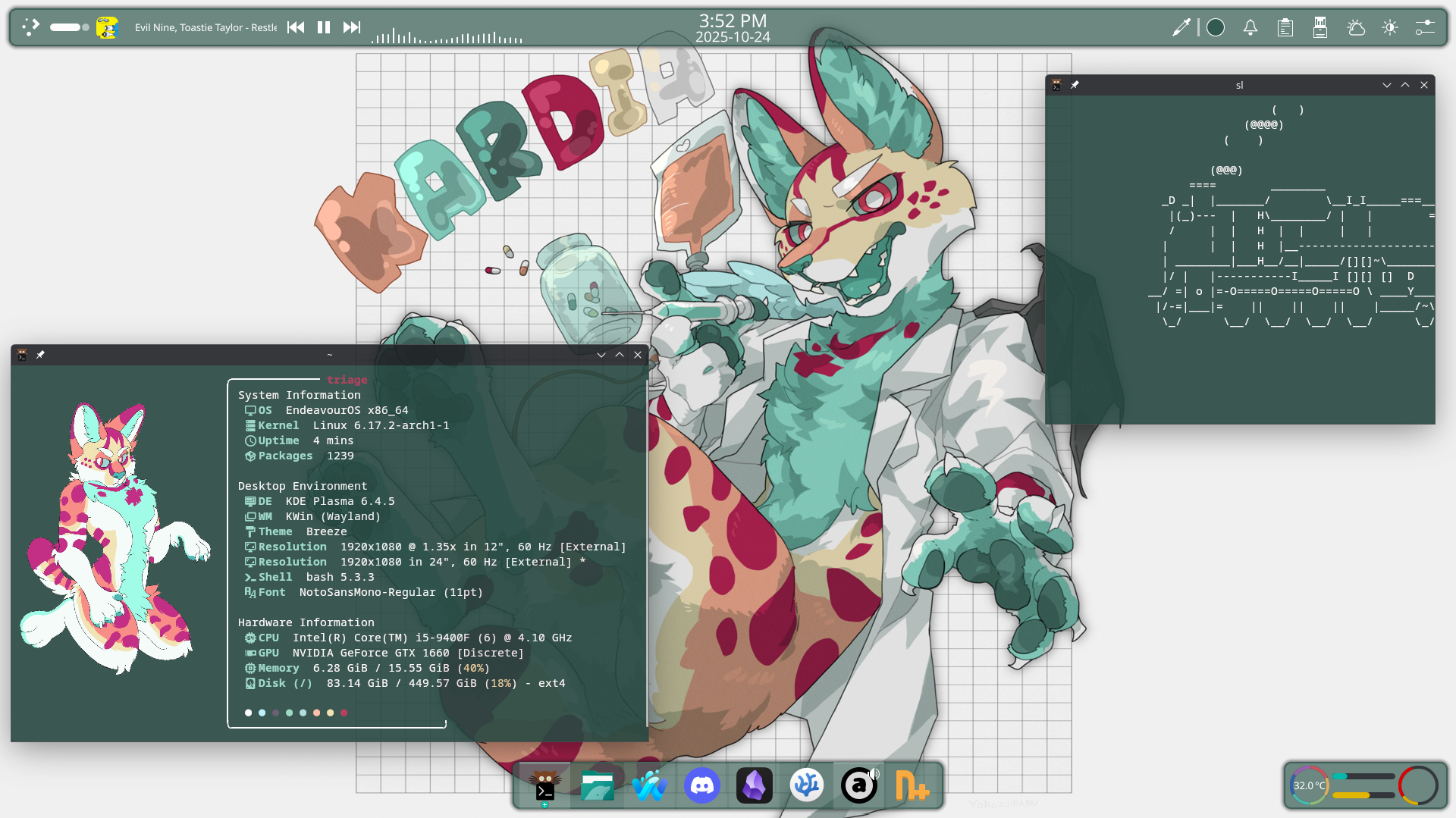Open the notifications bell
1456x818 pixels.
[x=1250, y=27]
